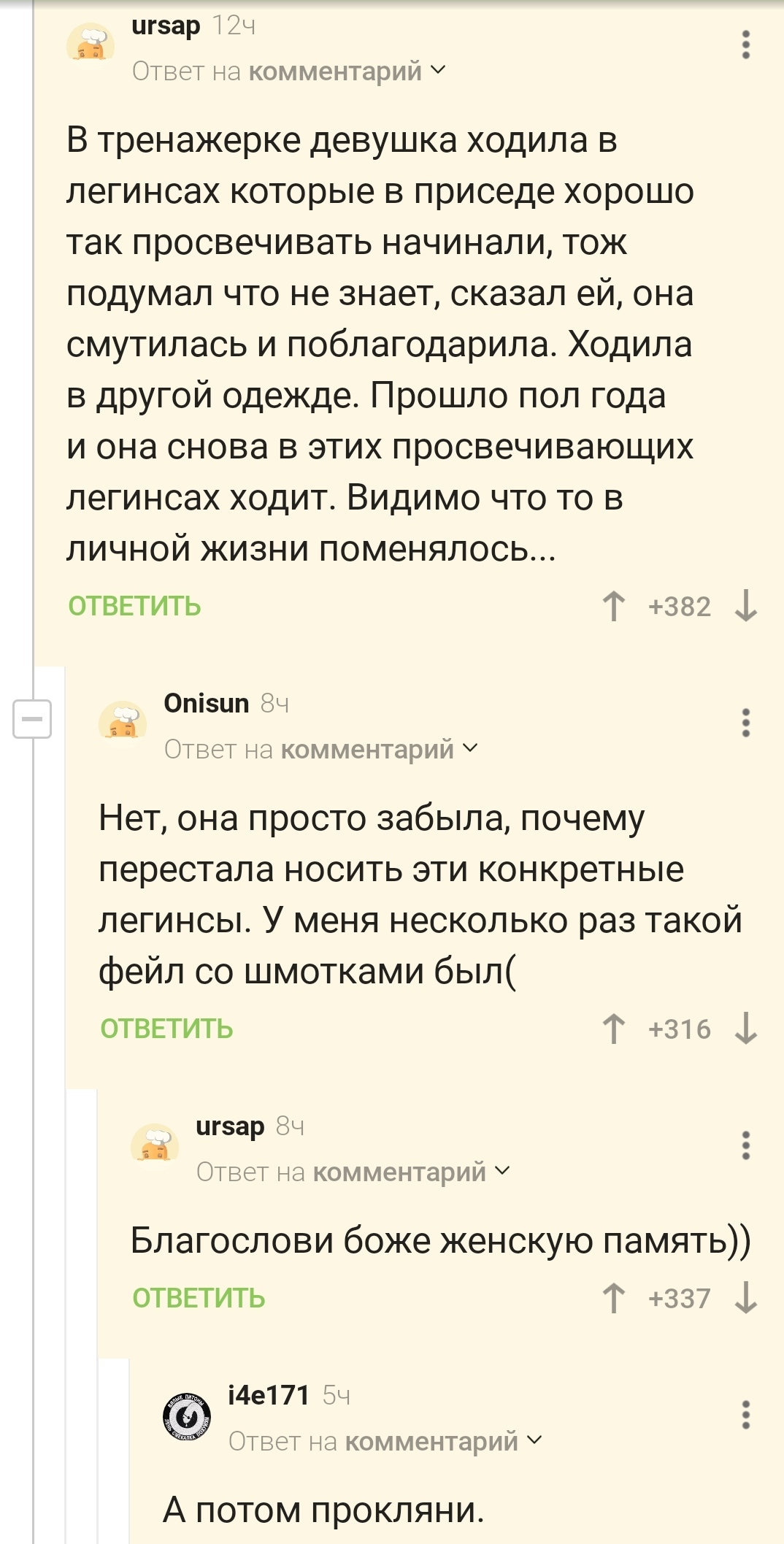Downvote Onisun's comment rated +316
784x1544 pixels.
(x=745, y=1029)
